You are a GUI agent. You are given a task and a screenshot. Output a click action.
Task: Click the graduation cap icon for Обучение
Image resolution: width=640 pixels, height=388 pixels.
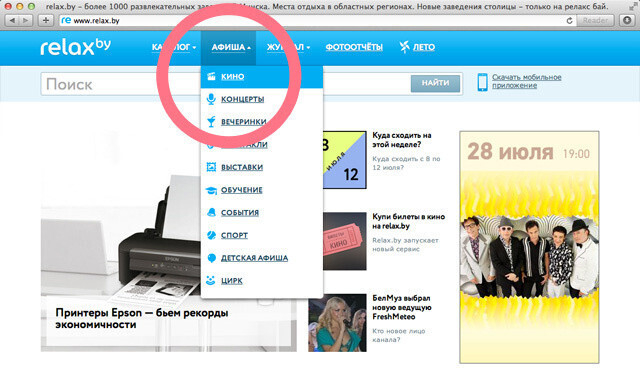tap(211, 190)
